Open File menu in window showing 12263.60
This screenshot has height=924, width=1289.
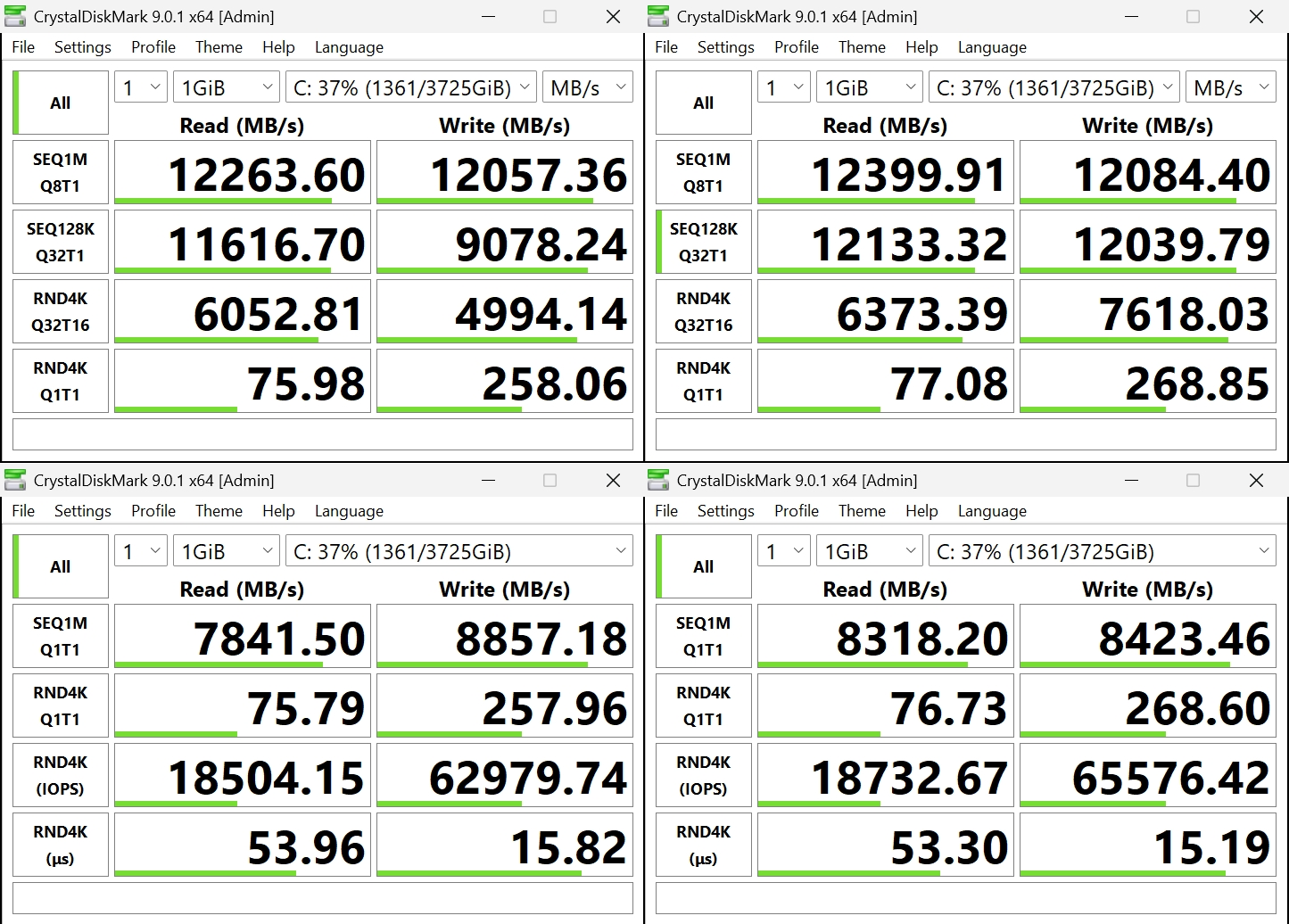click(x=23, y=47)
